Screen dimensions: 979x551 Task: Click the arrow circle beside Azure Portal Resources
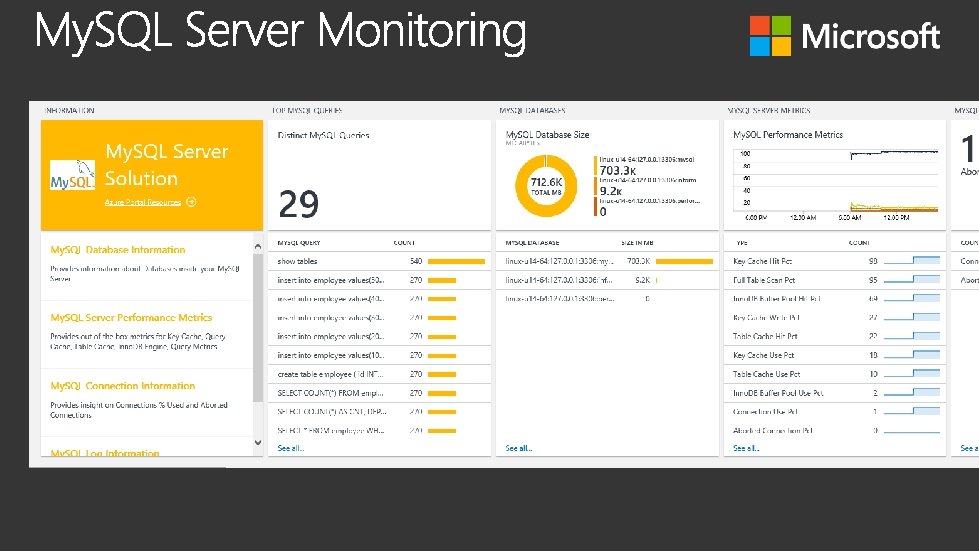coord(191,202)
